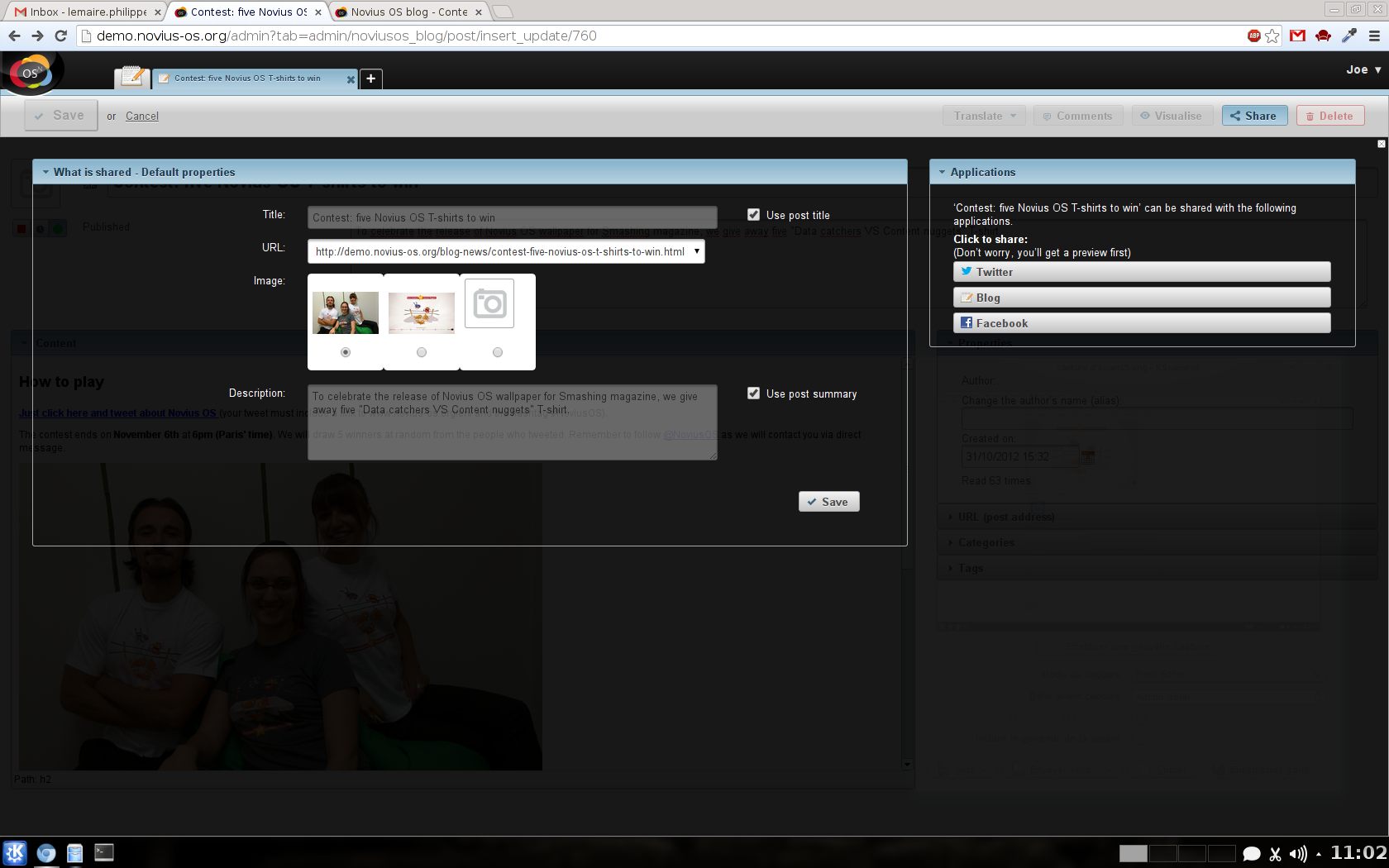Click the Novius OS logo icon
The image size is (1389, 868).
coord(31,74)
